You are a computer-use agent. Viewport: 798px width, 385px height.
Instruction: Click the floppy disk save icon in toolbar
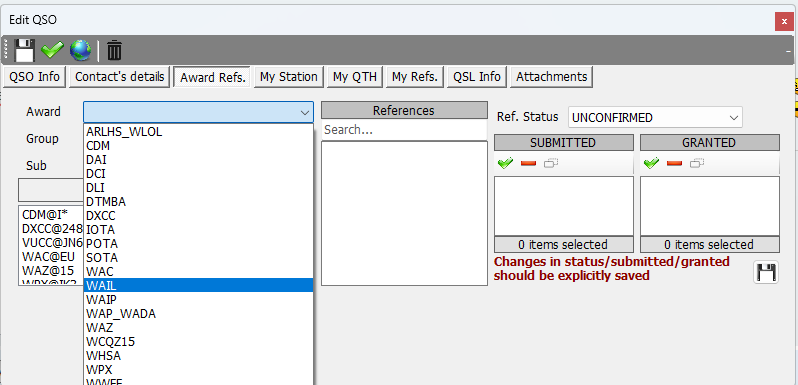point(23,50)
